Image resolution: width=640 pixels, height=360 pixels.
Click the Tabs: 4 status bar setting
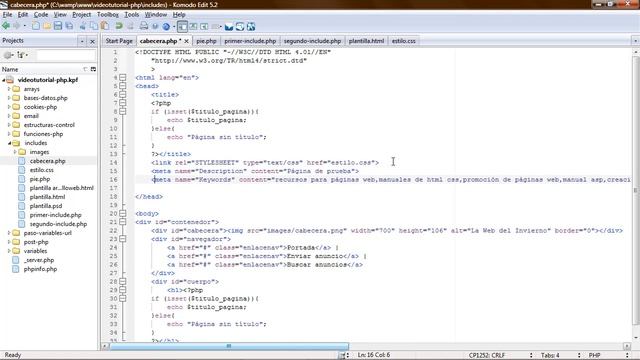point(551,355)
